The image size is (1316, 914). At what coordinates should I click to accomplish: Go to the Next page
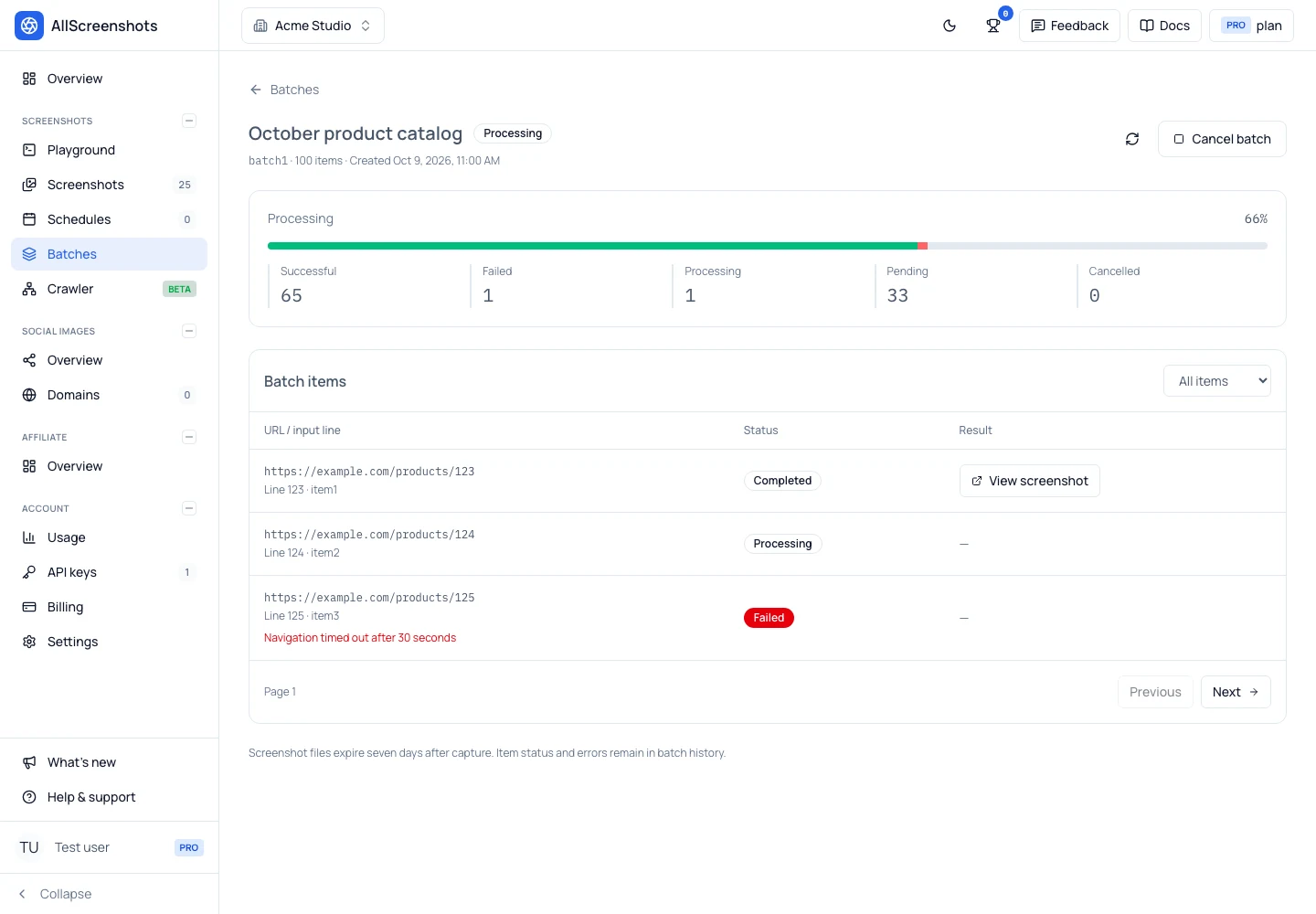[1236, 692]
